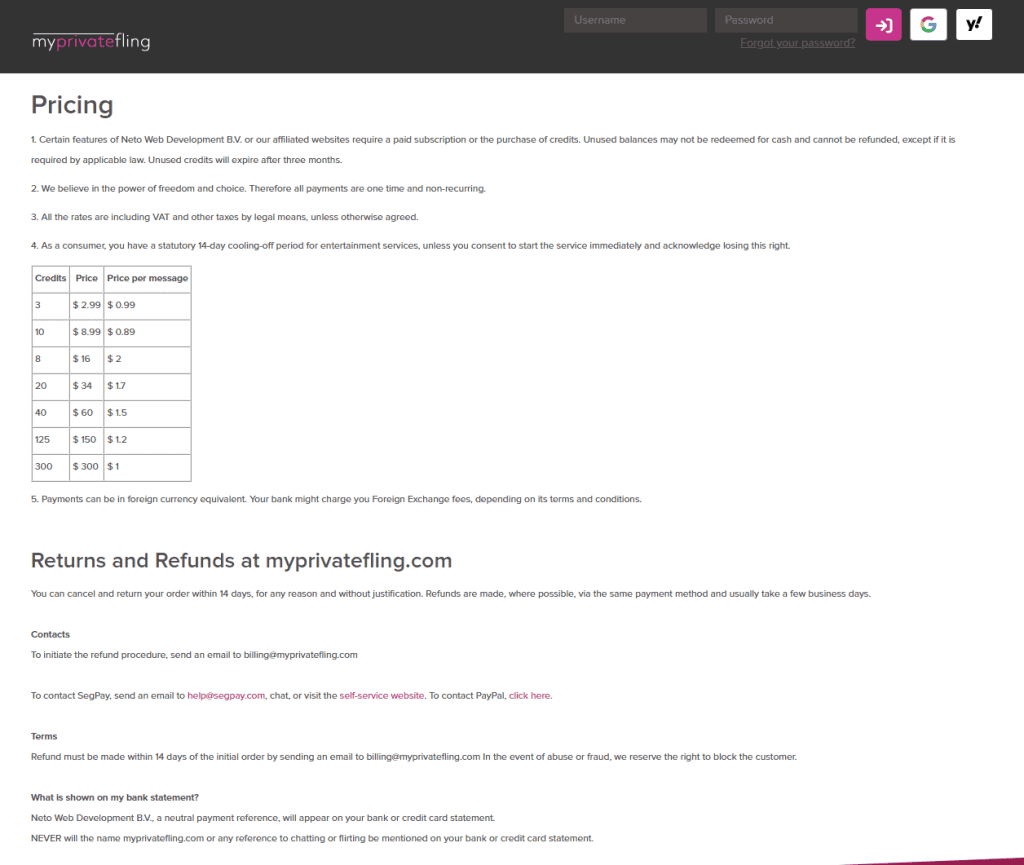
Task: Select the '$ 300' price cell
Action: pos(86,466)
